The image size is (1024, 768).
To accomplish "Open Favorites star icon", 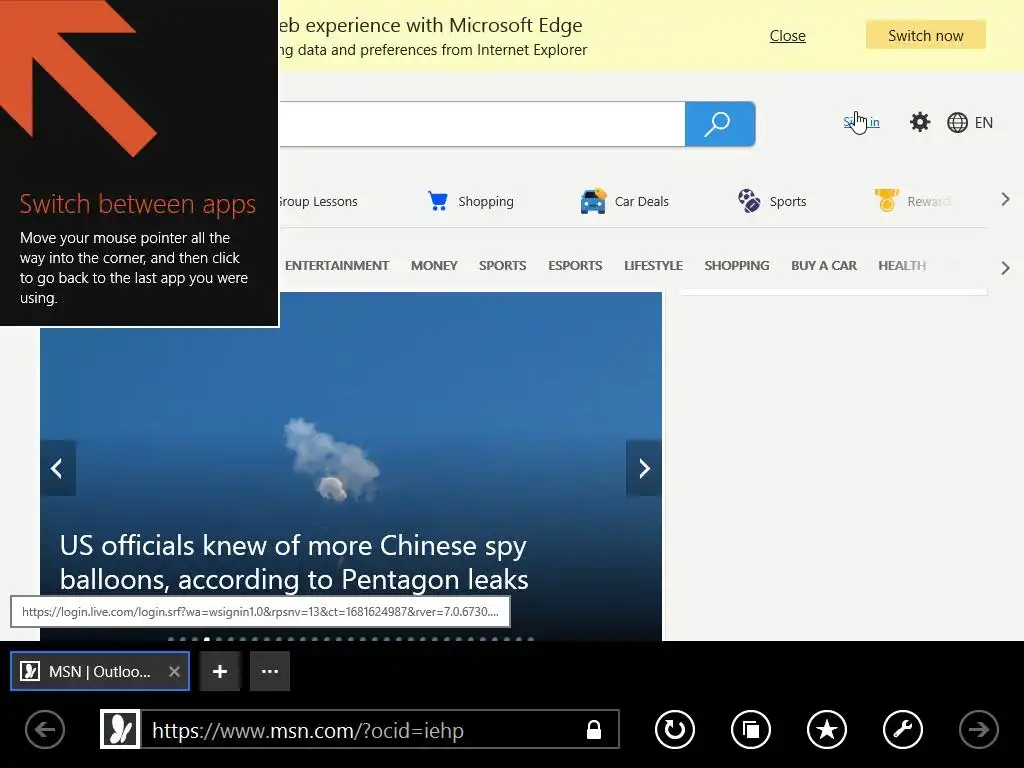I will point(827,729).
